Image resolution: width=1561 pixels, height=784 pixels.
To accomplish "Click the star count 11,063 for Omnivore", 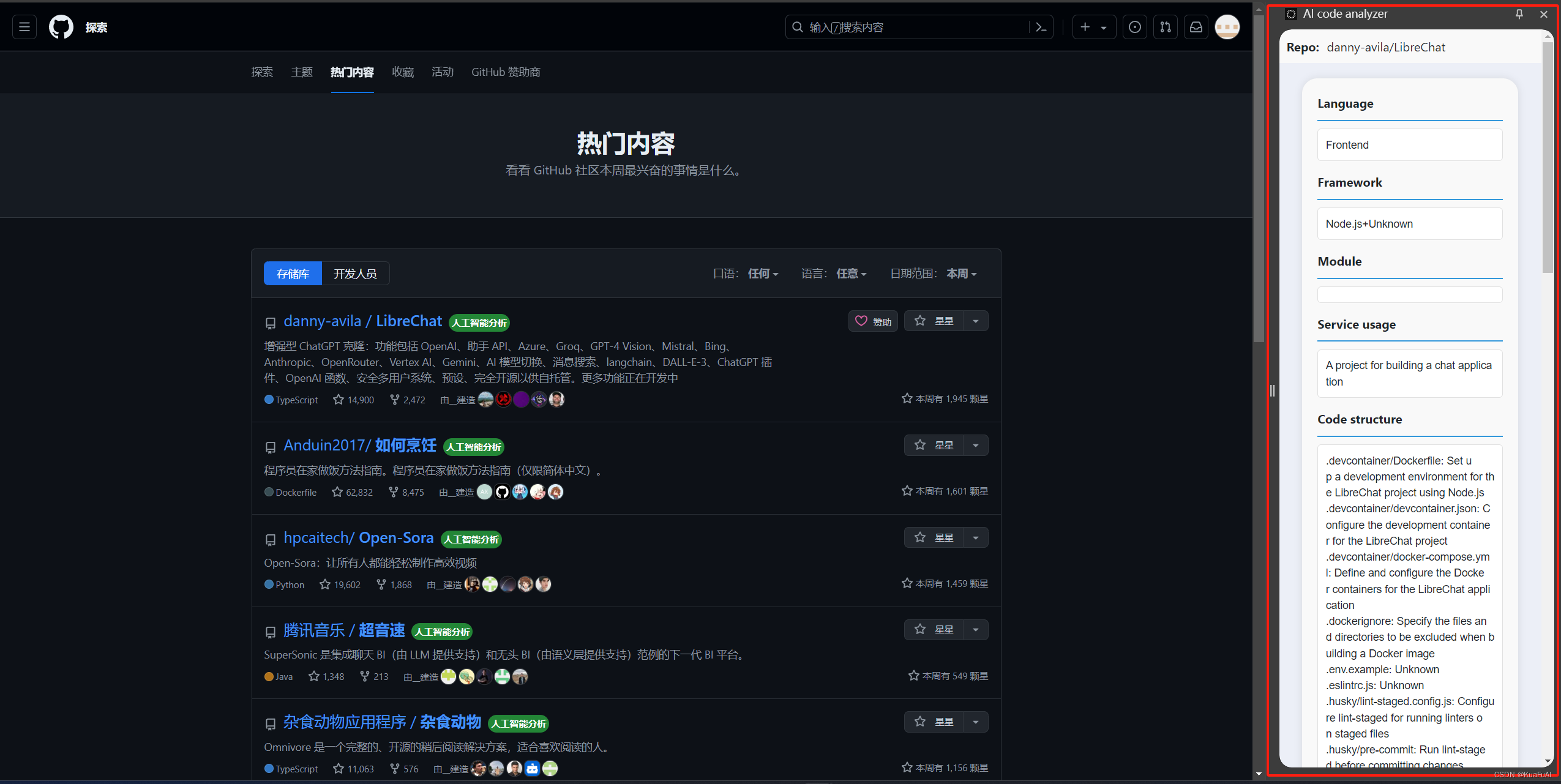I will point(354,769).
